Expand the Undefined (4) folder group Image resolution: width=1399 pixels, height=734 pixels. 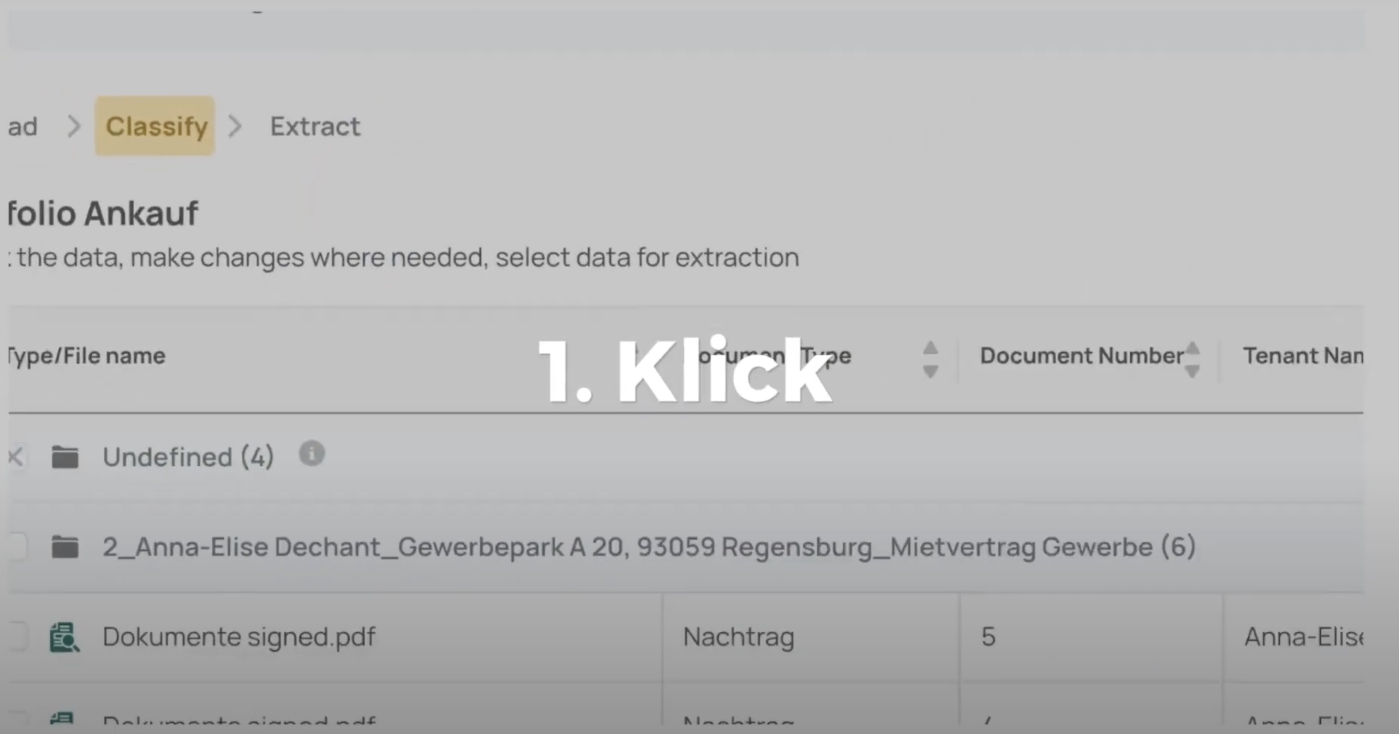click(x=188, y=457)
